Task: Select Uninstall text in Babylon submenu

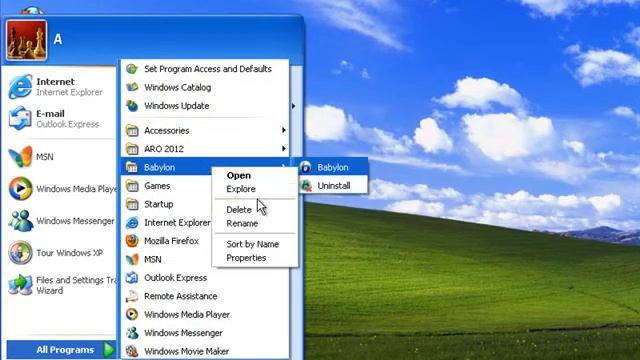Action: (x=334, y=186)
